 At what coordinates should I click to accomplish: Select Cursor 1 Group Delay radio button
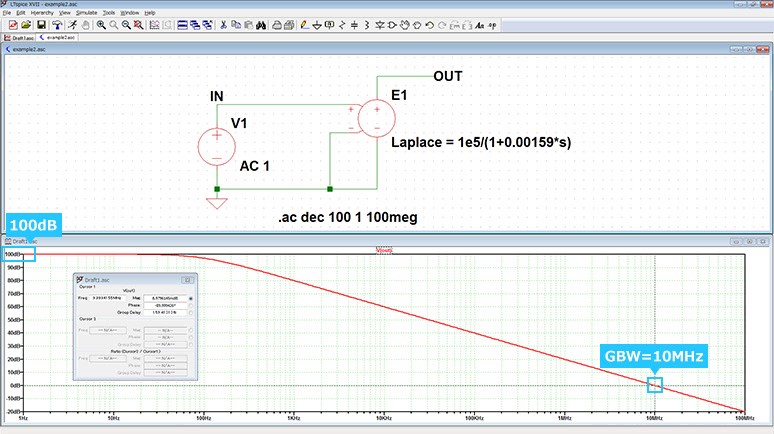point(191,314)
